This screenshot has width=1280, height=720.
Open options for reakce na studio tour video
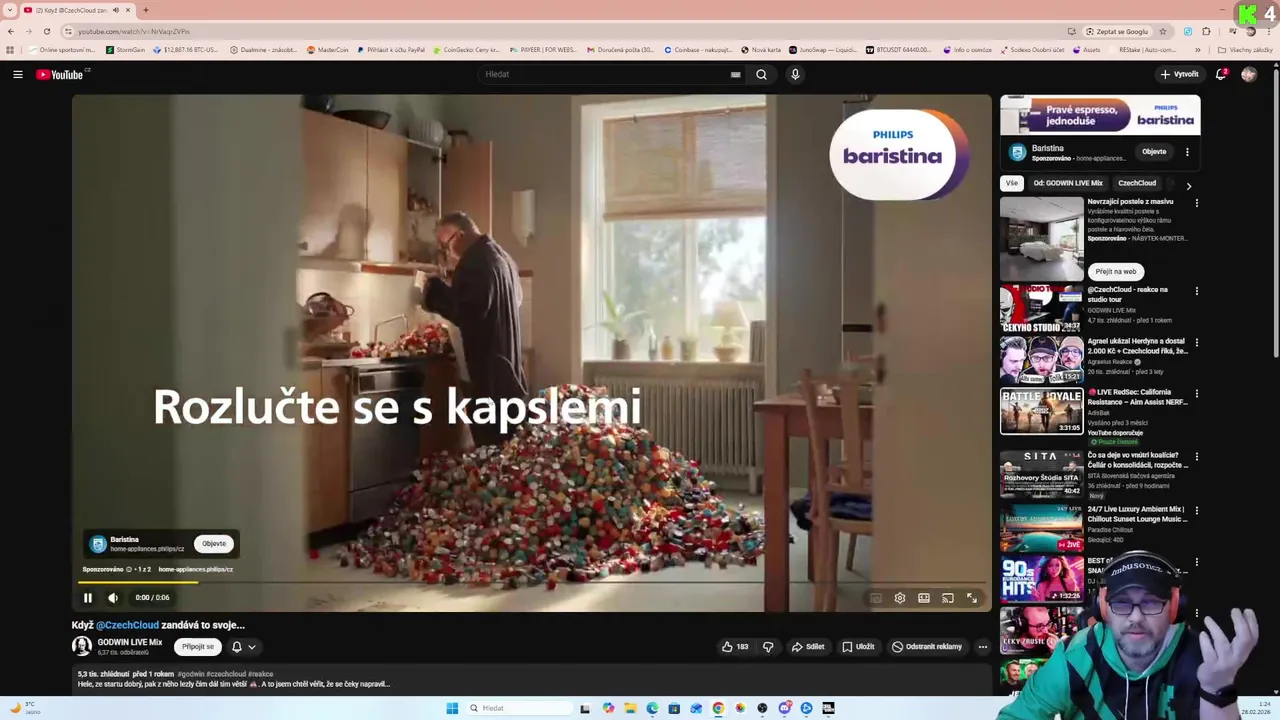tap(1196, 291)
